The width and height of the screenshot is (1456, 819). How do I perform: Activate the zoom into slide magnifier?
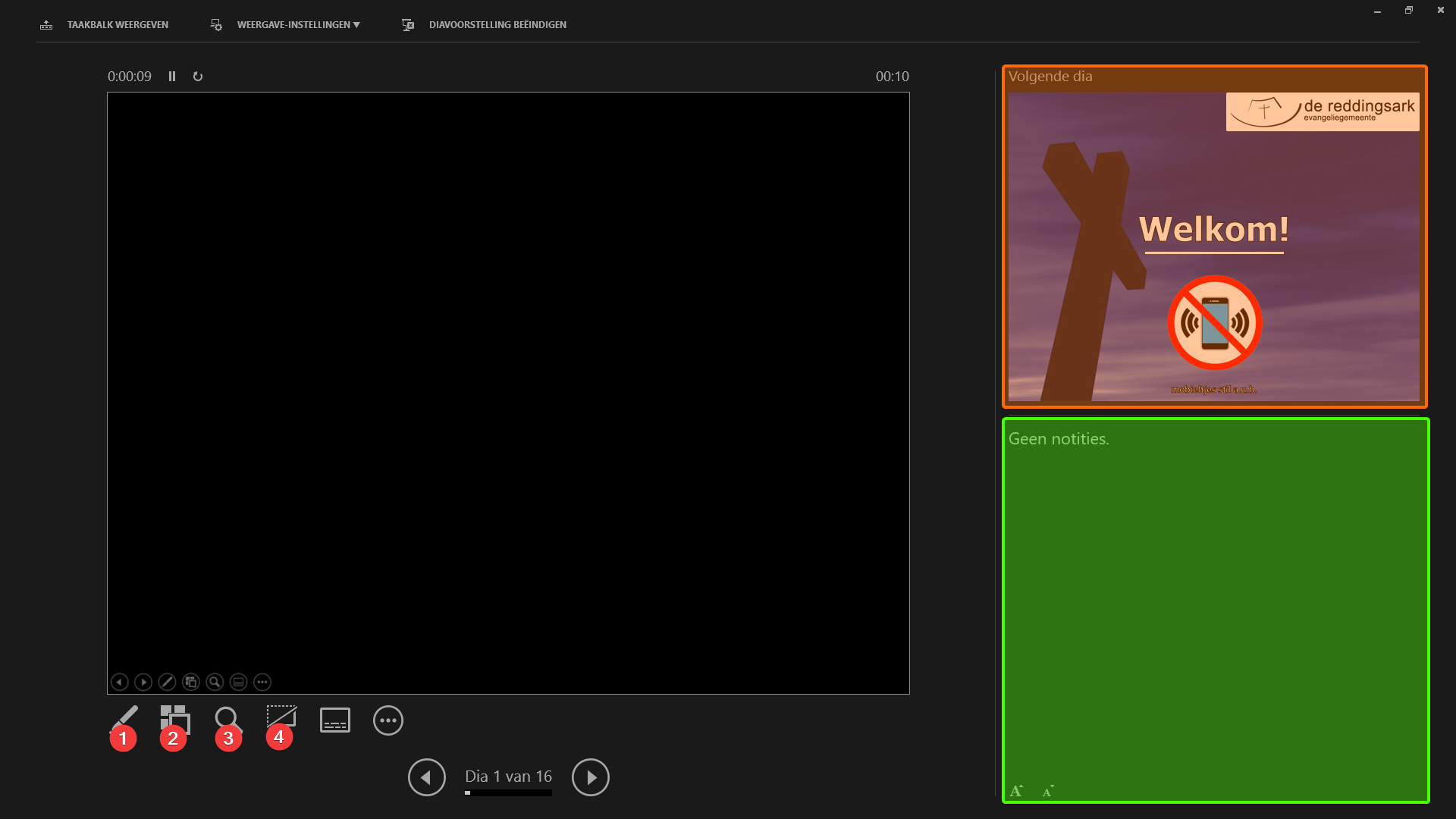tap(227, 719)
